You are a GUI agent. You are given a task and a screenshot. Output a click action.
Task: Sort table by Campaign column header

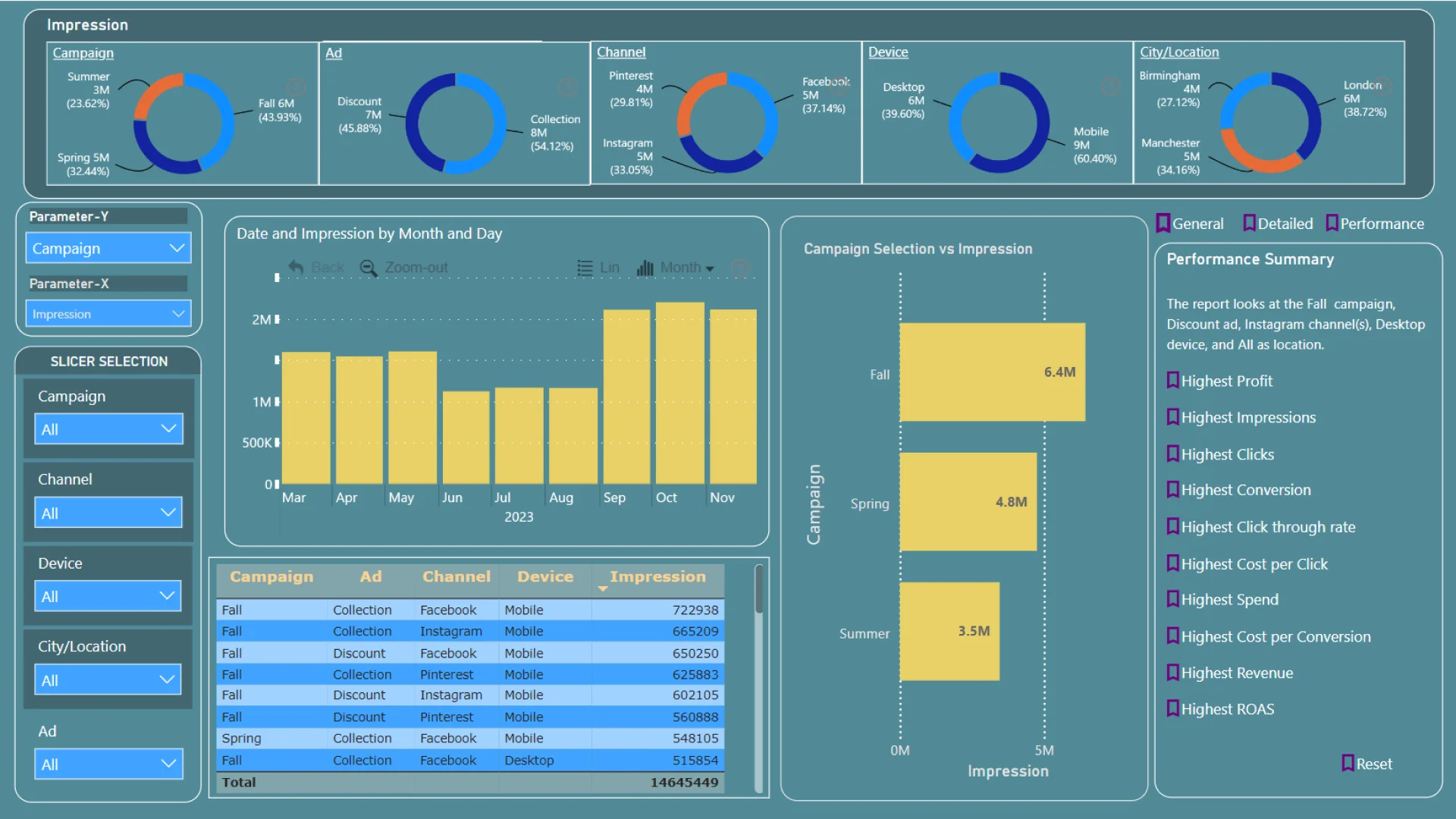(271, 576)
